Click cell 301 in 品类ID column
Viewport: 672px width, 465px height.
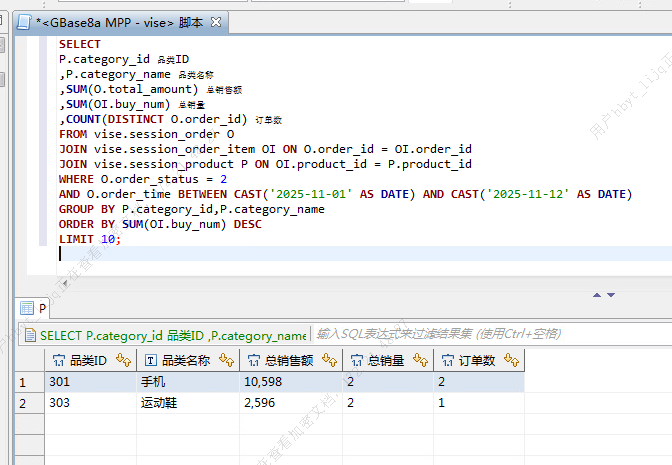[x=90, y=382]
